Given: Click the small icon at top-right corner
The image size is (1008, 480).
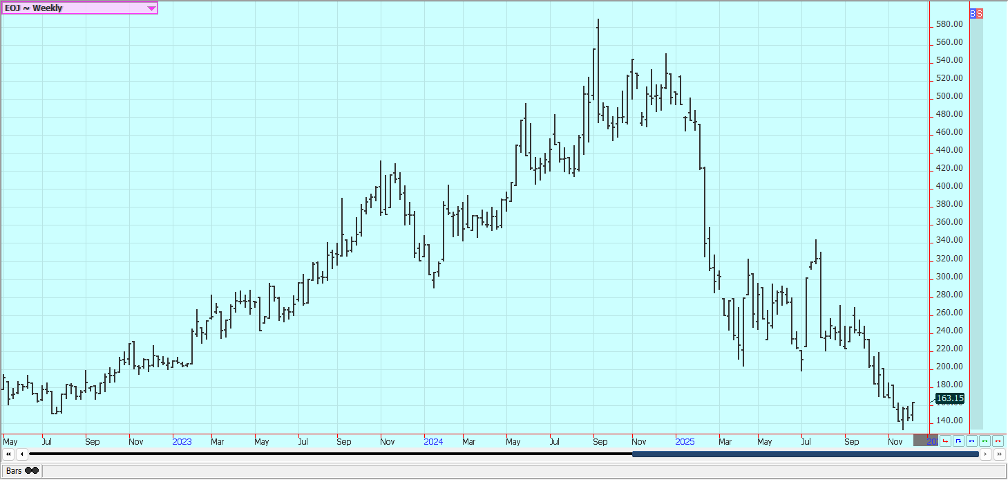Looking at the screenshot, I should pyautogui.click(x=976, y=13).
